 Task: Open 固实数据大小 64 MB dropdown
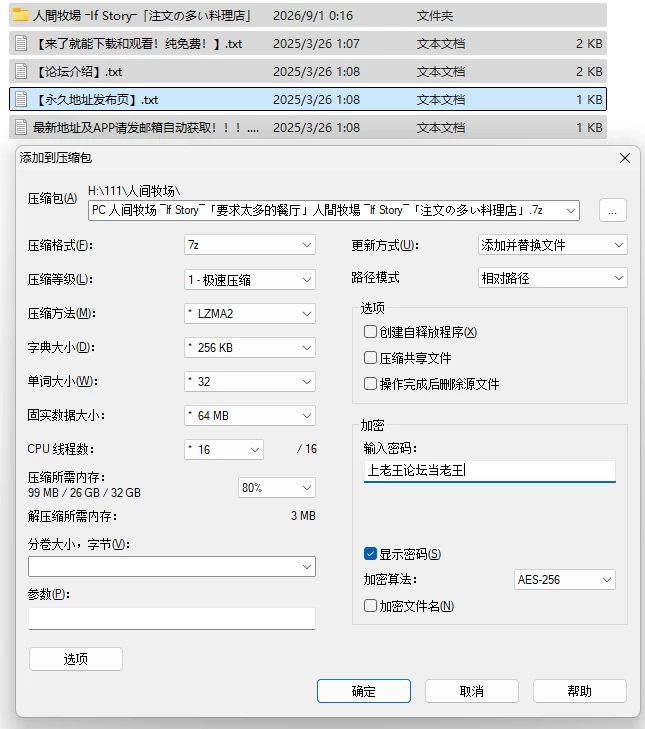click(250, 415)
